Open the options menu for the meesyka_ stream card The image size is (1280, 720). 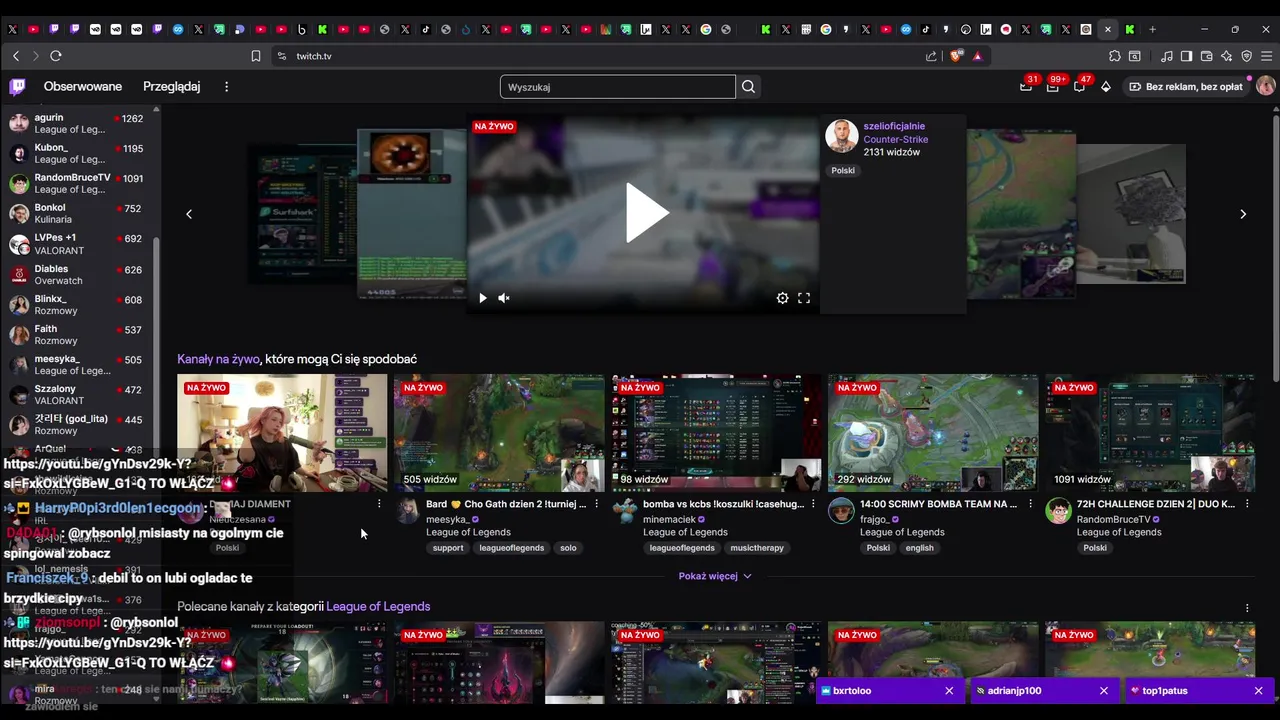(x=596, y=504)
